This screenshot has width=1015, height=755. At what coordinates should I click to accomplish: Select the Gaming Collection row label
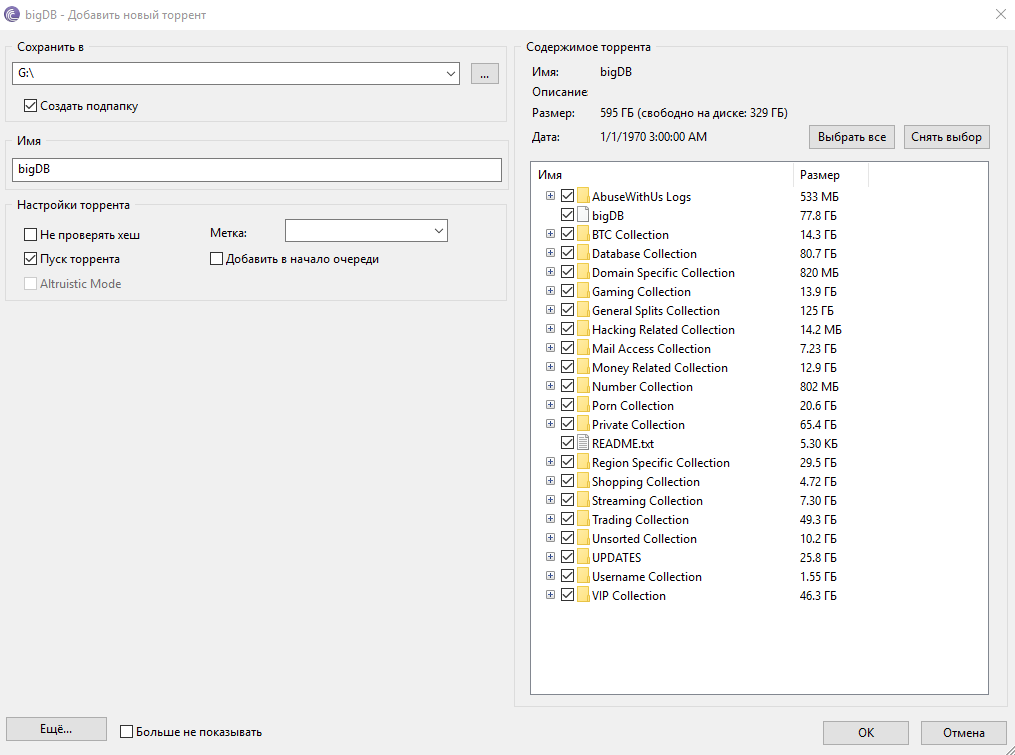[x=641, y=291]
